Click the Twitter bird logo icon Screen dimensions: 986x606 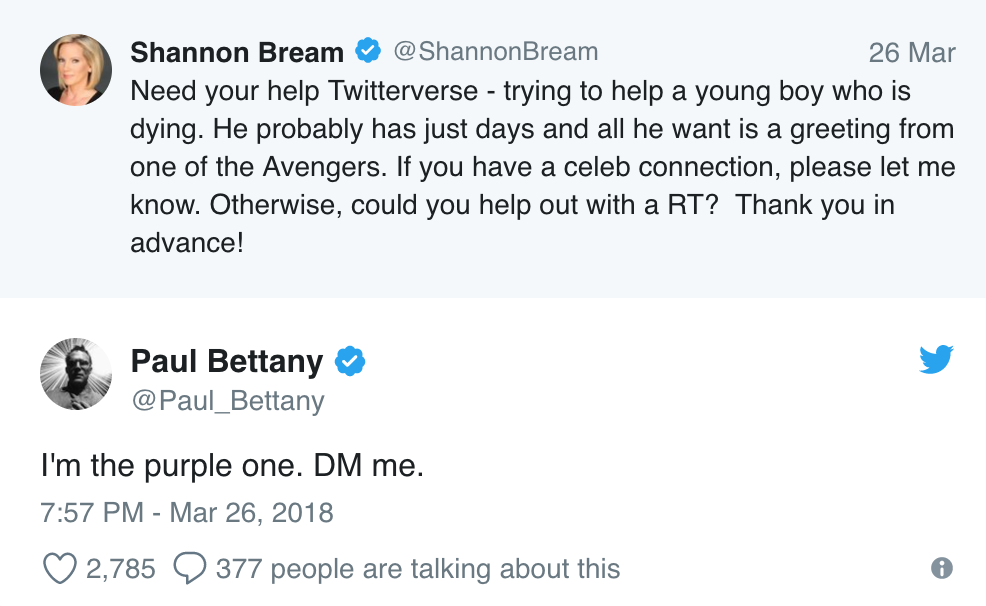(936, 360)
